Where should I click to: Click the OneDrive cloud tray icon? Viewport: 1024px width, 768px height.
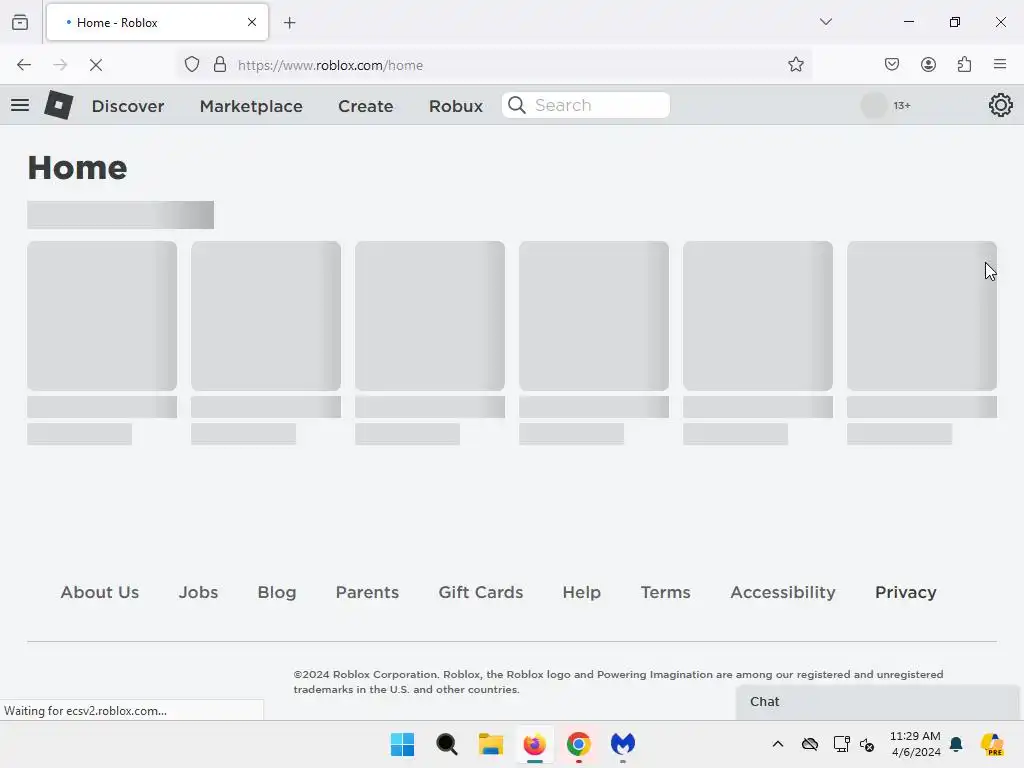[810, 744]
